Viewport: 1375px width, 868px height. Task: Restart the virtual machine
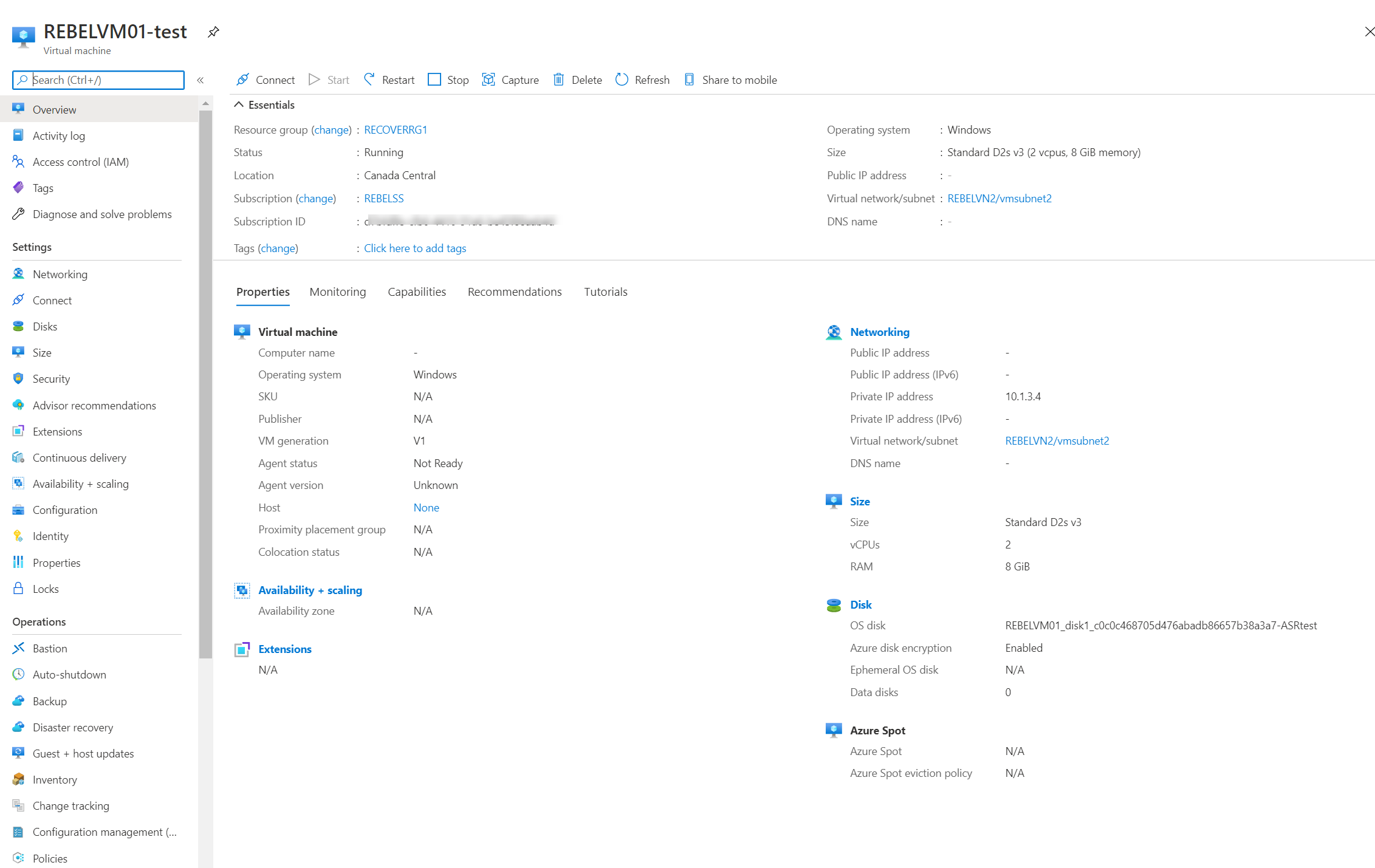coord(389,80)
